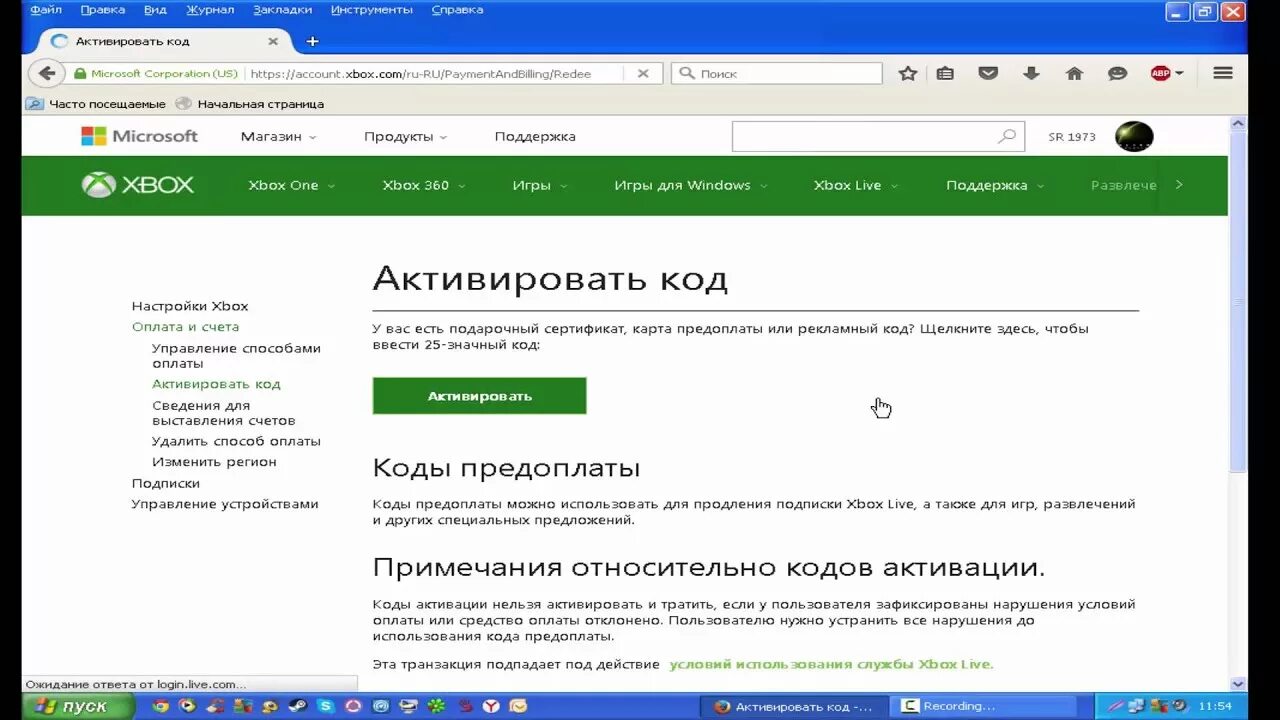This screenshot has width=1280, height=720.
Task: Click the Поиск browser search field
Action: 777,73
